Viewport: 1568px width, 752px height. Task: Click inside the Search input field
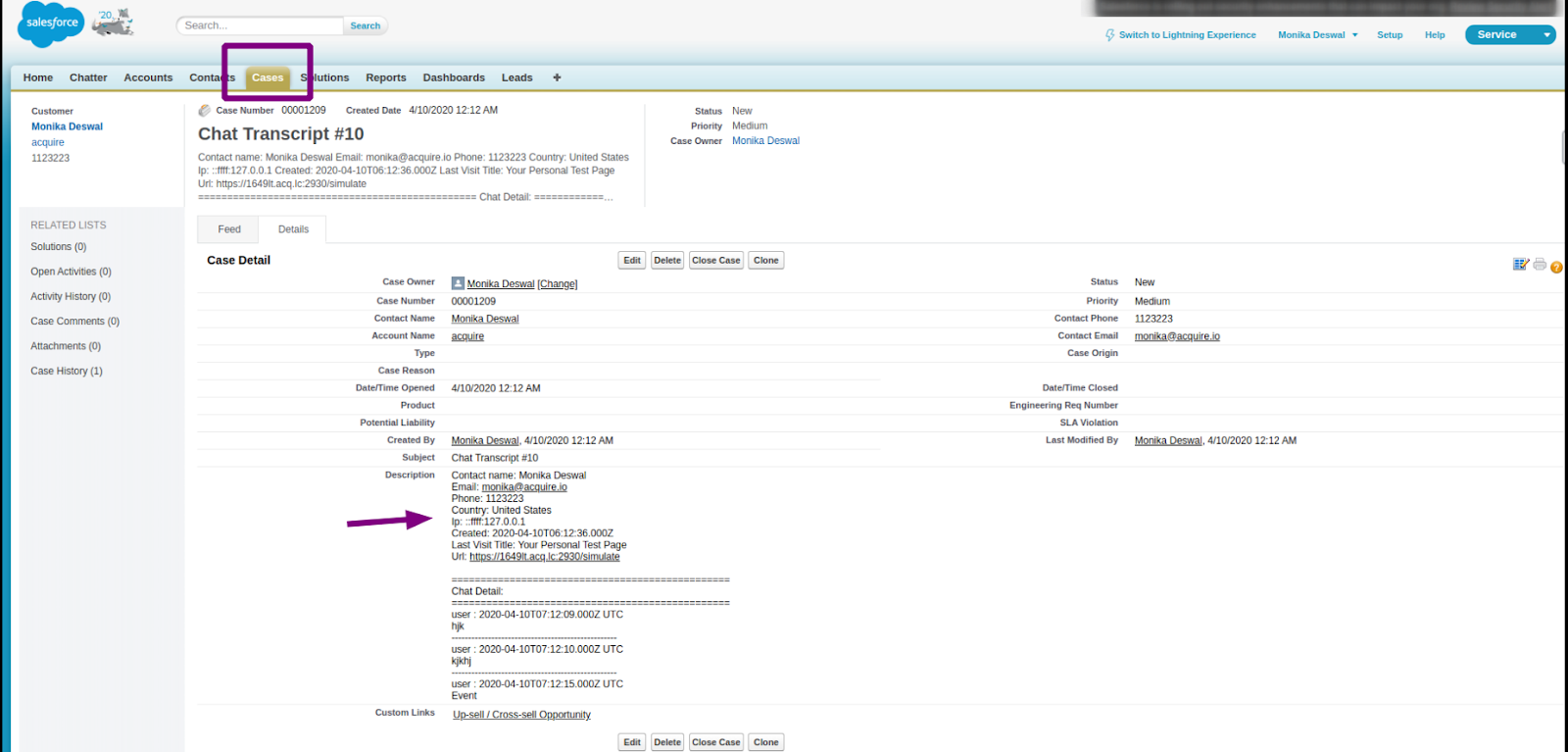(x=260, y=25)
